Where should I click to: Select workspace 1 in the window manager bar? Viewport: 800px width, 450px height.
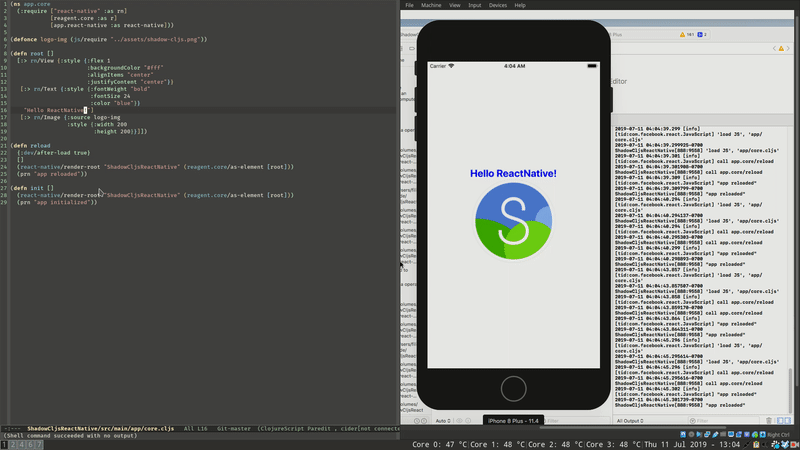coord(4,445)
